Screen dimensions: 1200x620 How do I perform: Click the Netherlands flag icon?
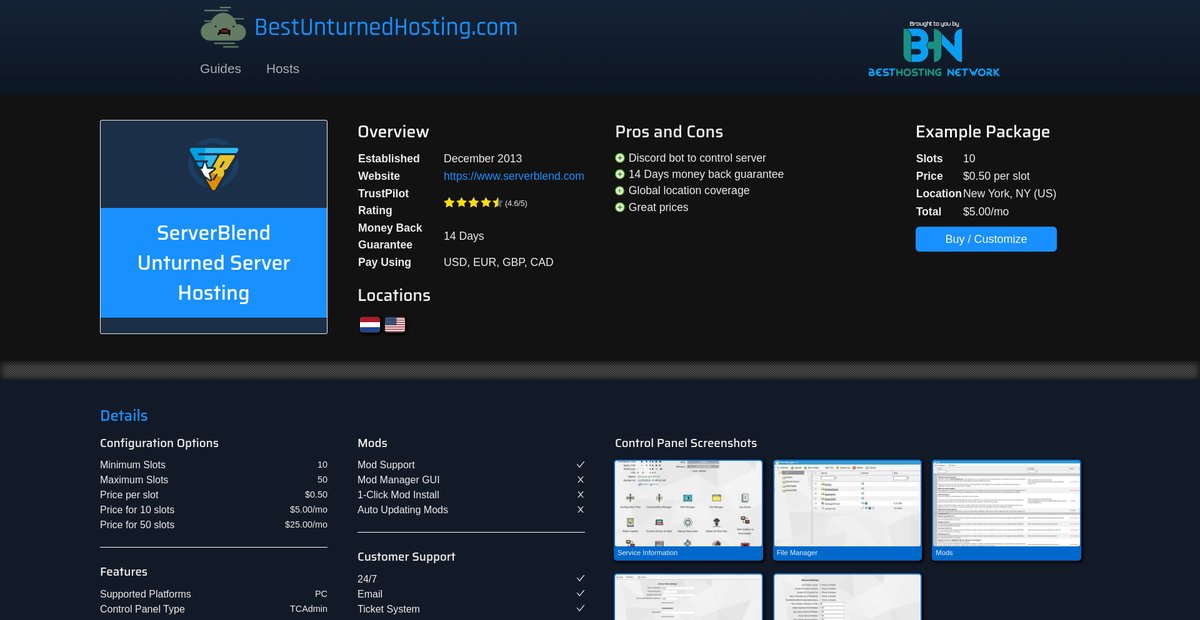tap(369, 324)
